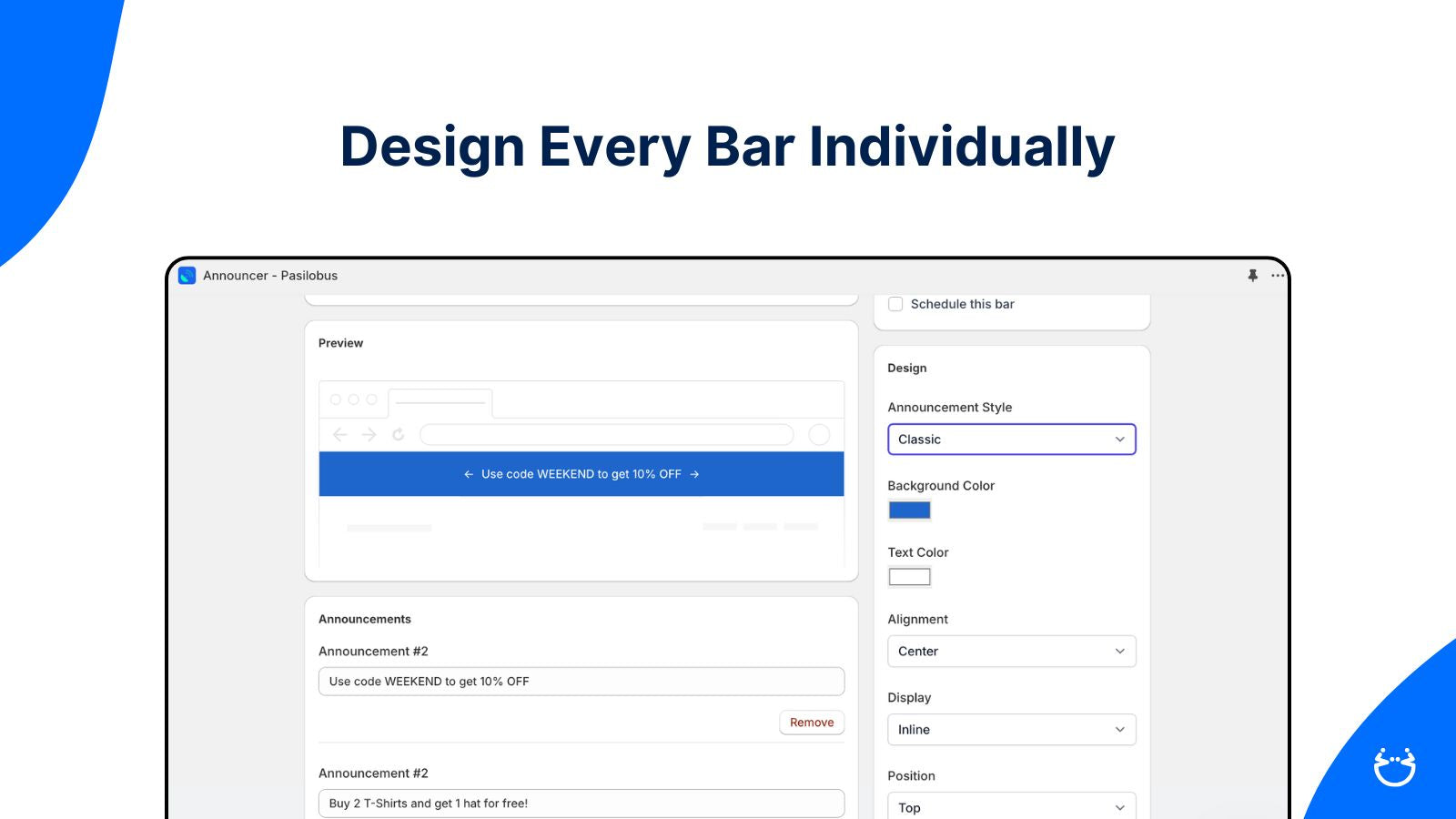Click the Design section heading

(x=907, y=368)
